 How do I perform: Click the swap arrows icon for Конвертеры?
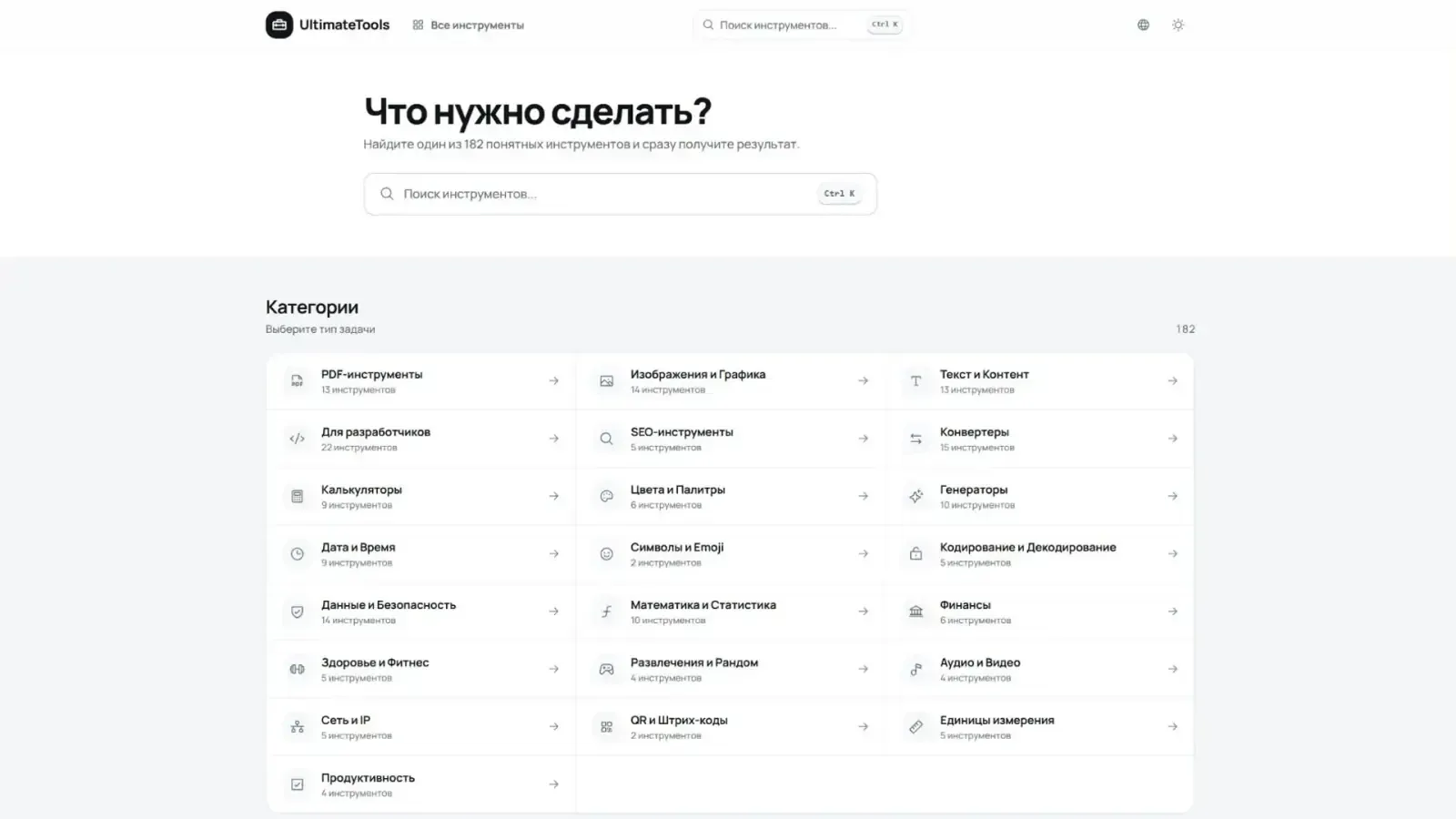[915, 439]
